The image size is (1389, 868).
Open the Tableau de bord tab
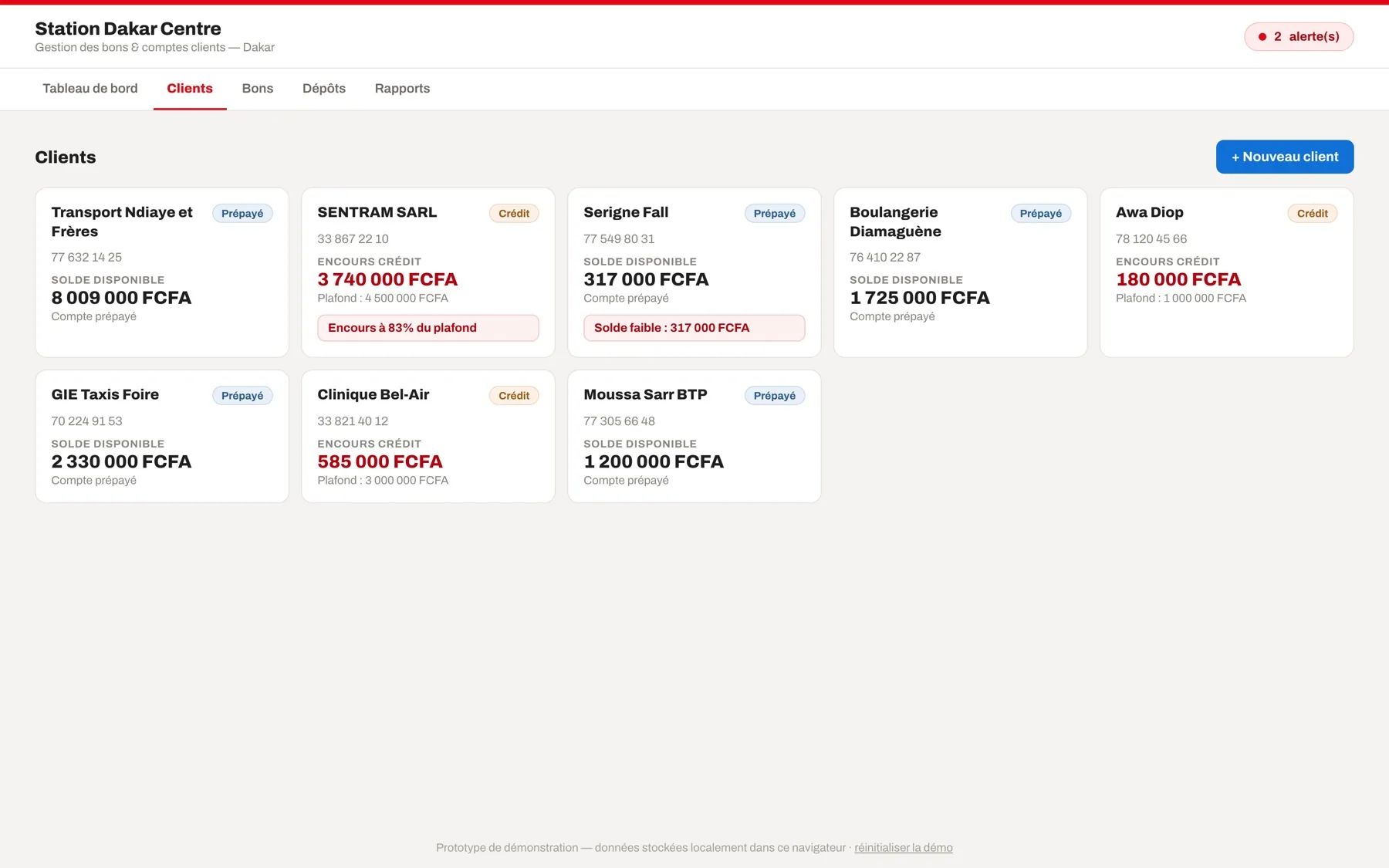click(x=90, y=89)
